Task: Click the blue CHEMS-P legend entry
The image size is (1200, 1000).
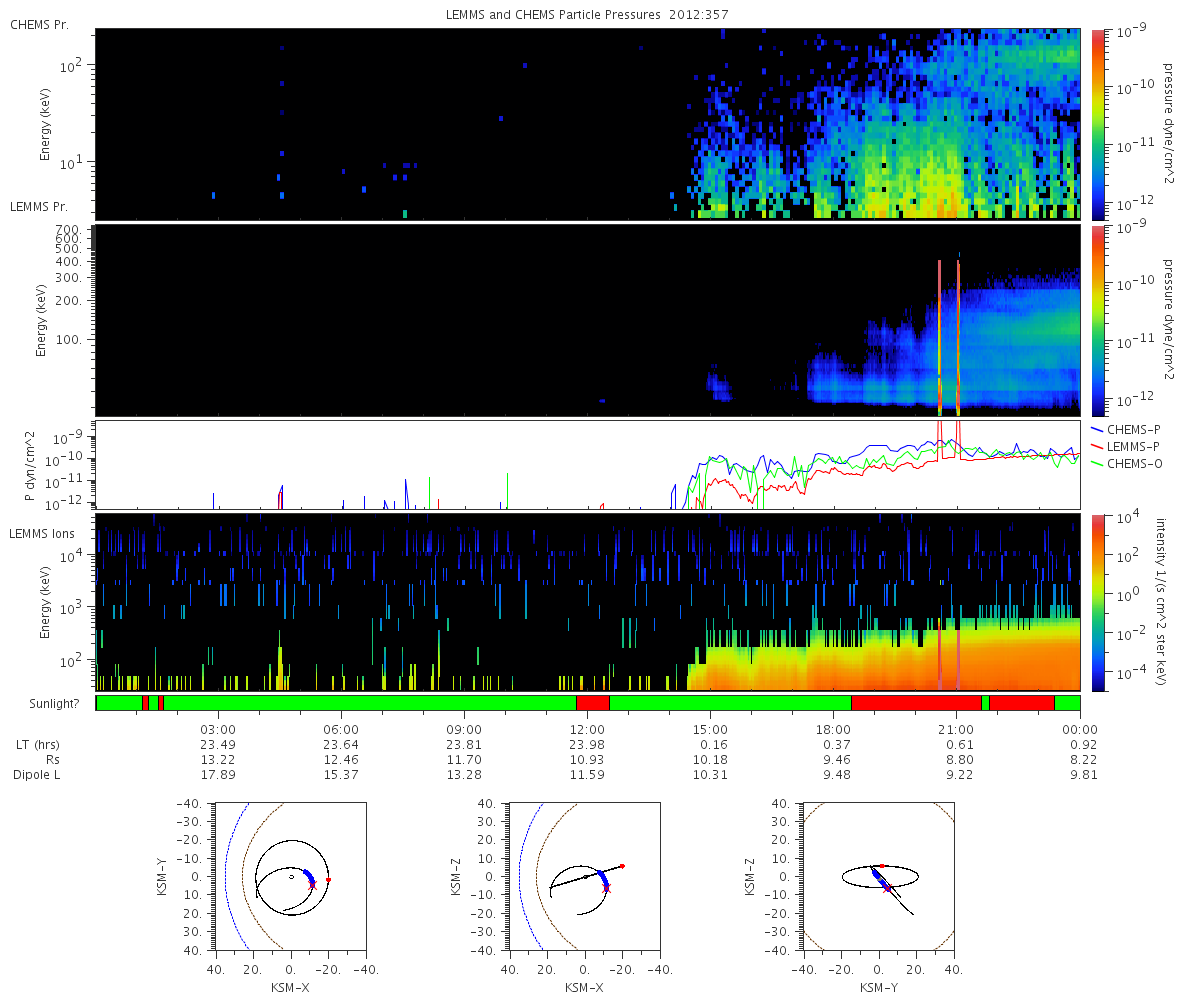Action: click(x=1128, y=428)
